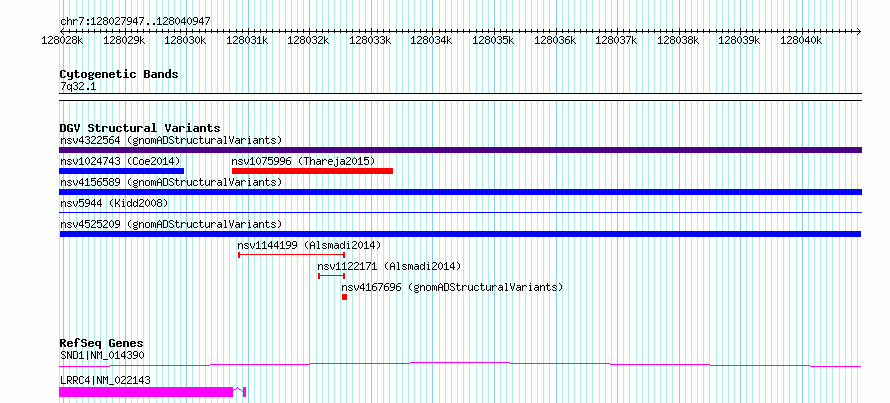
Task: Click the chr7:128027947..128040947 position text
Action: point(135,21)
